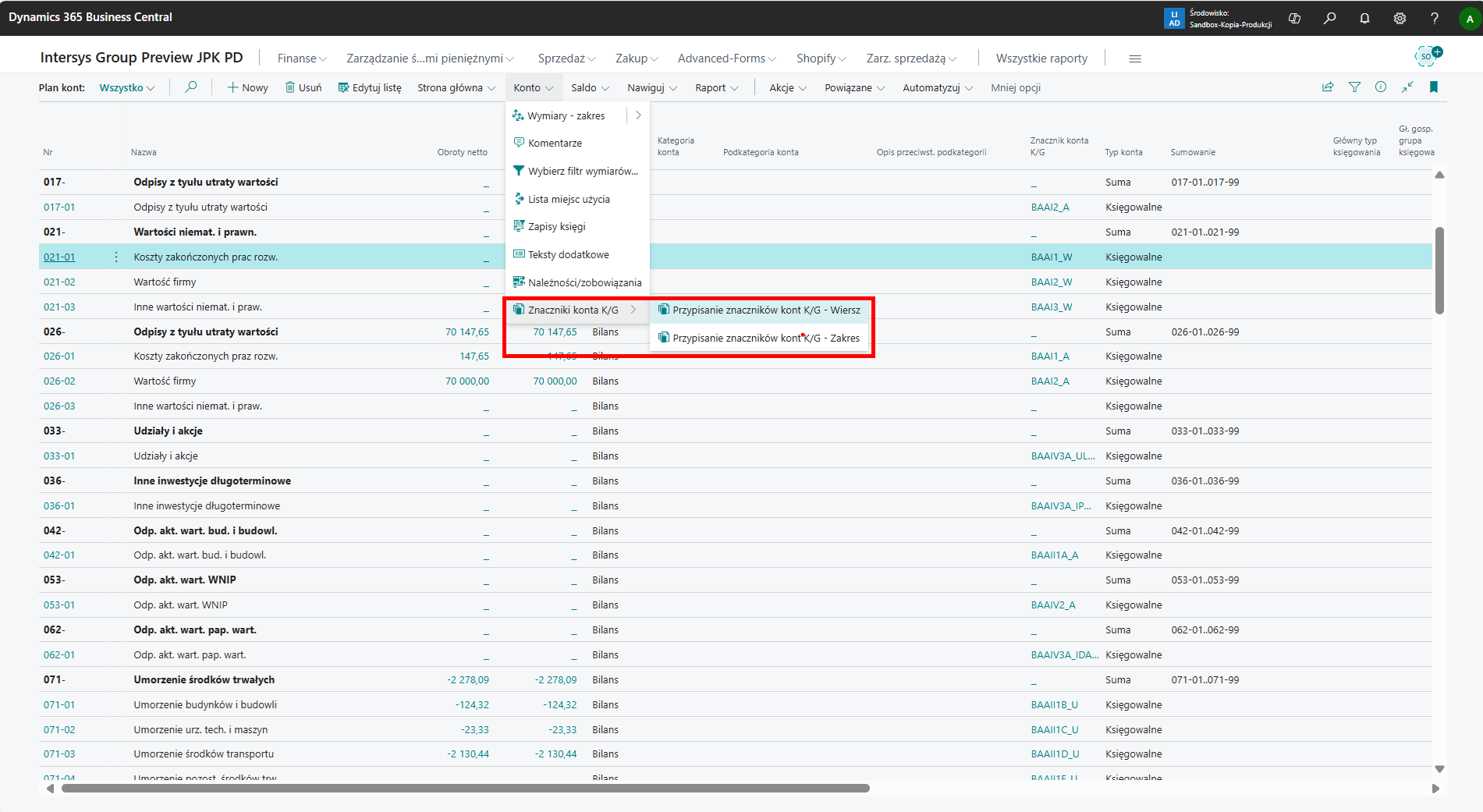Sort by Nazwa column header

(144, 152)
